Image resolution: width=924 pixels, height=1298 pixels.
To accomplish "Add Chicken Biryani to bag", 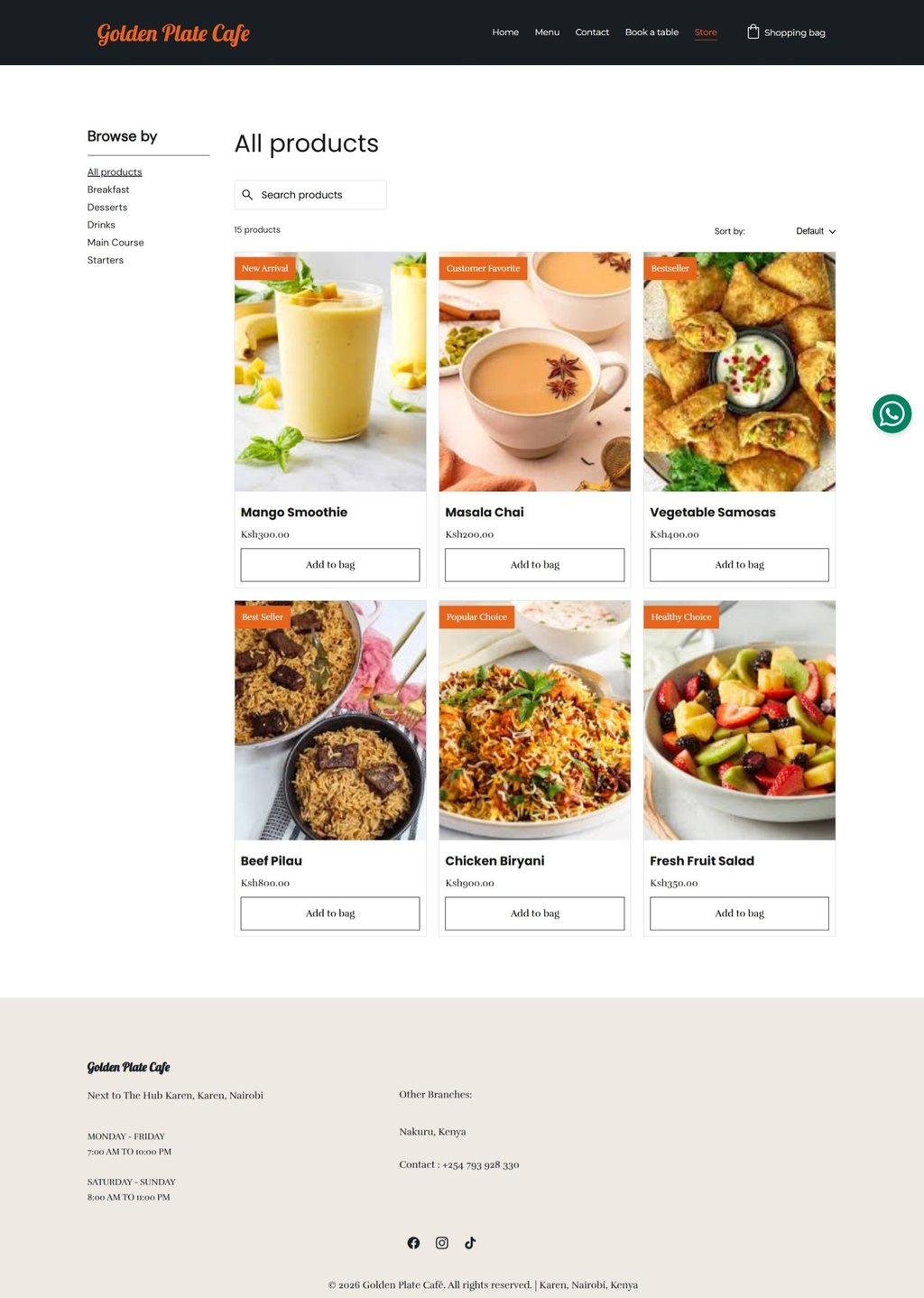I will (534, 913).
